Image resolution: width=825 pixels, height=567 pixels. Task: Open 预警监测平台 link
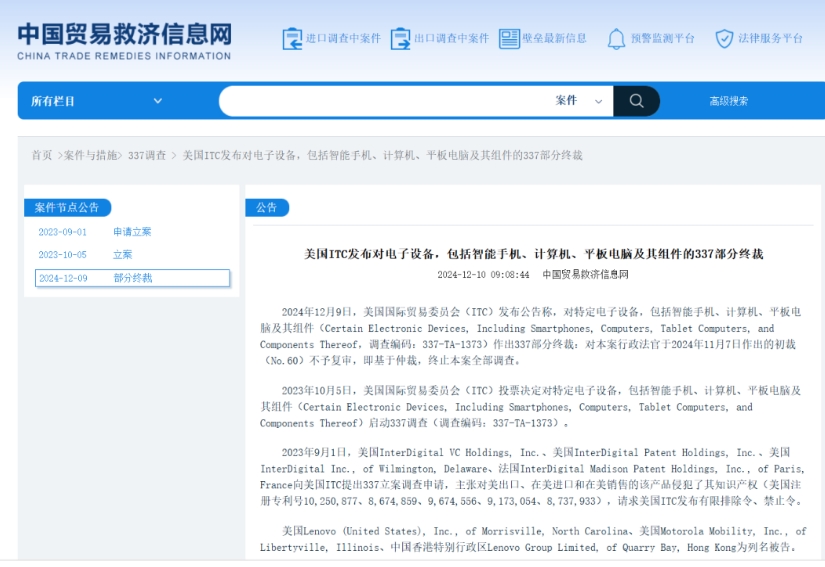coord(662,38)
